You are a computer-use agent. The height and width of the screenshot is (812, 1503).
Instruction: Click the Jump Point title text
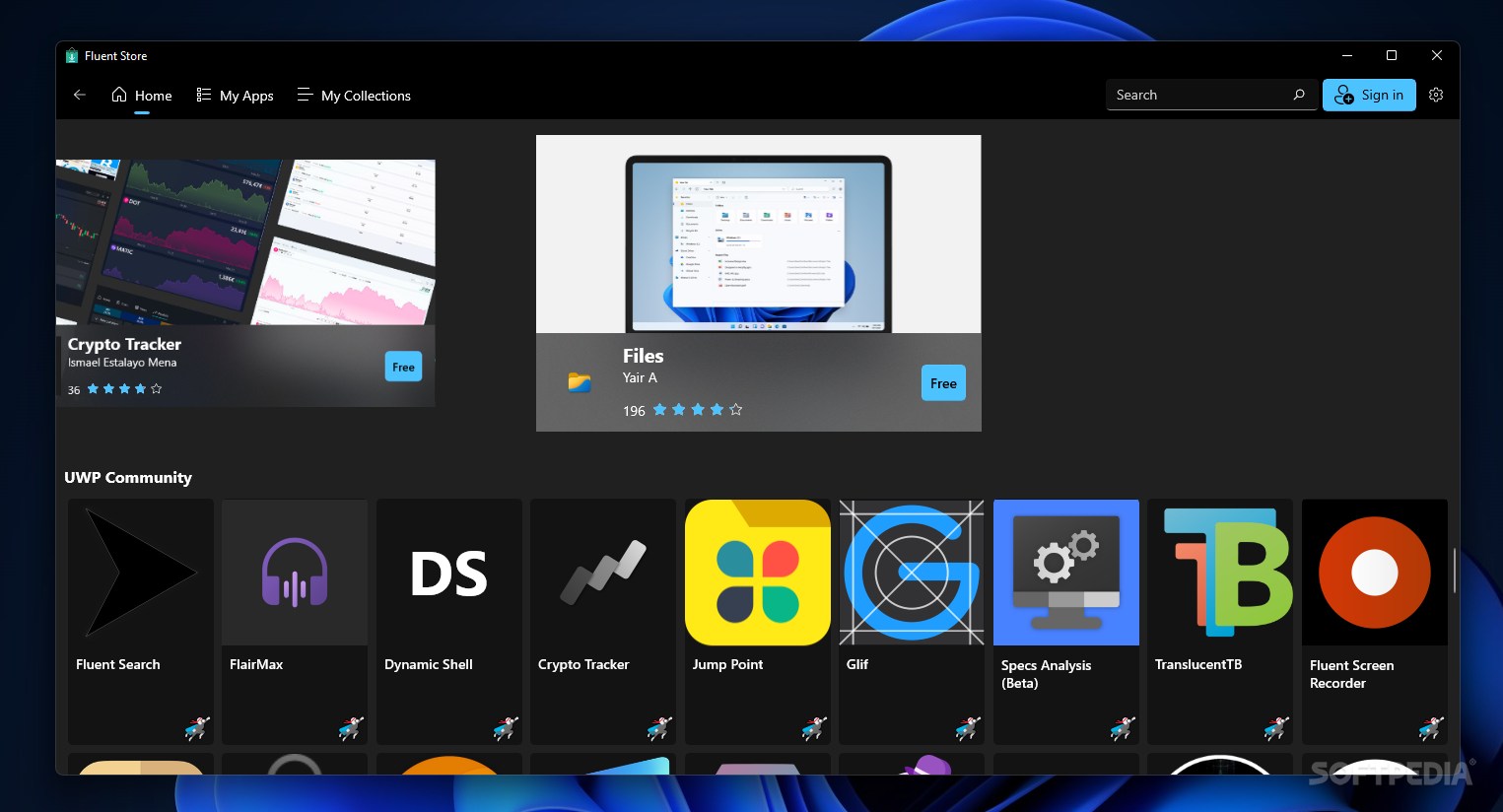(x=727, y=664)
